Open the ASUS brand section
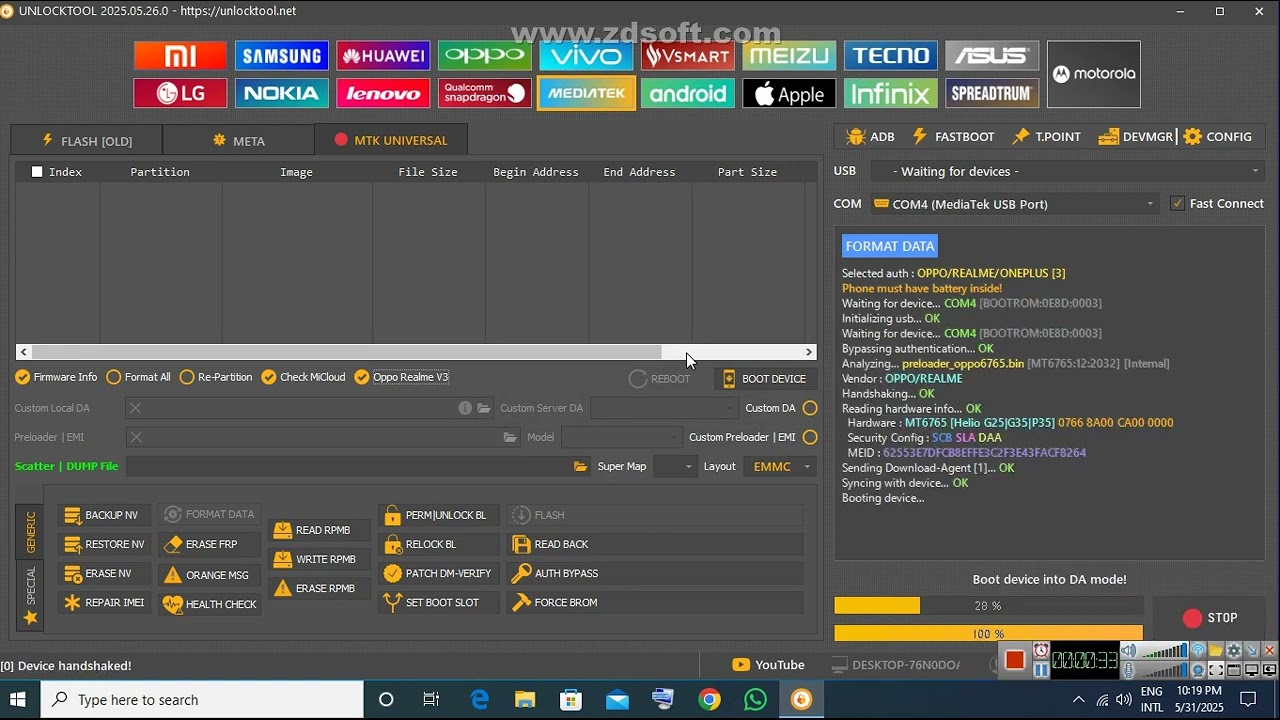This screenshot has height=720, width=1280. (x=992, y=56)
